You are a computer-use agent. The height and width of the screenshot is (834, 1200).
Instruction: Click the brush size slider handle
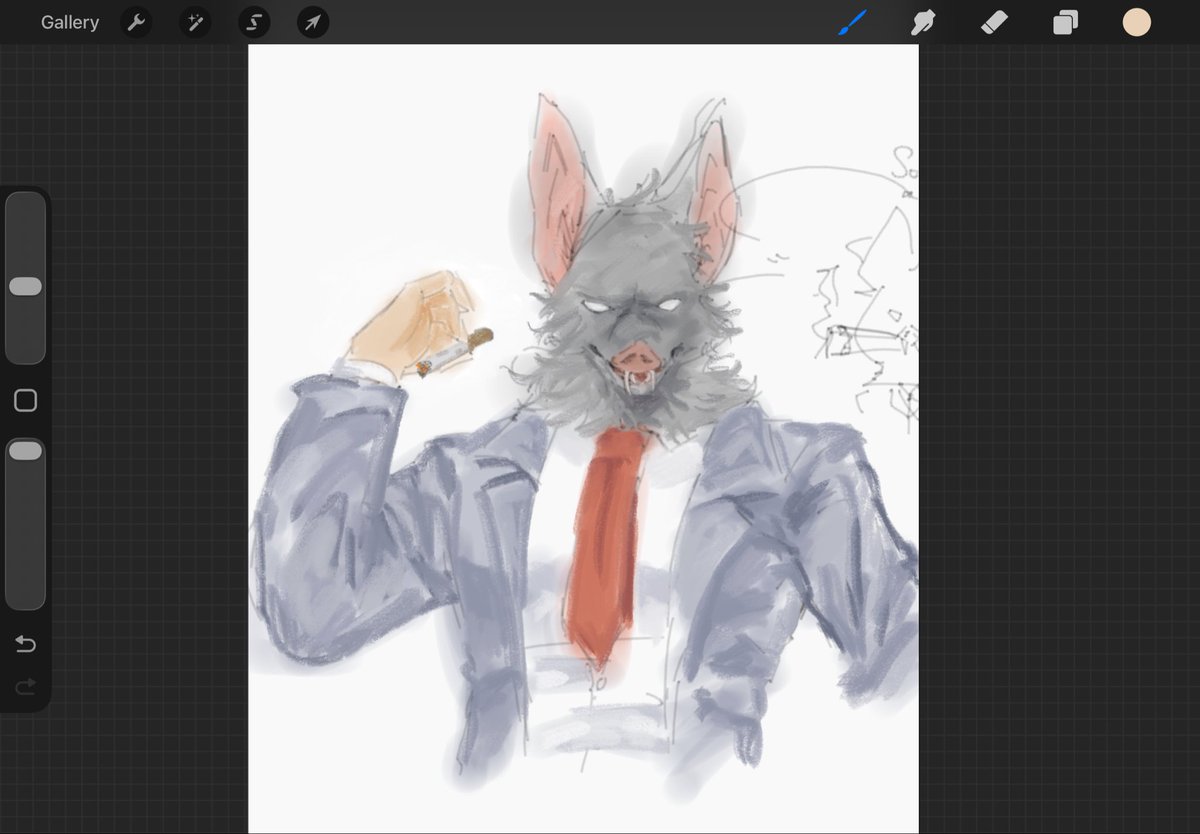[x=25, y=287]
